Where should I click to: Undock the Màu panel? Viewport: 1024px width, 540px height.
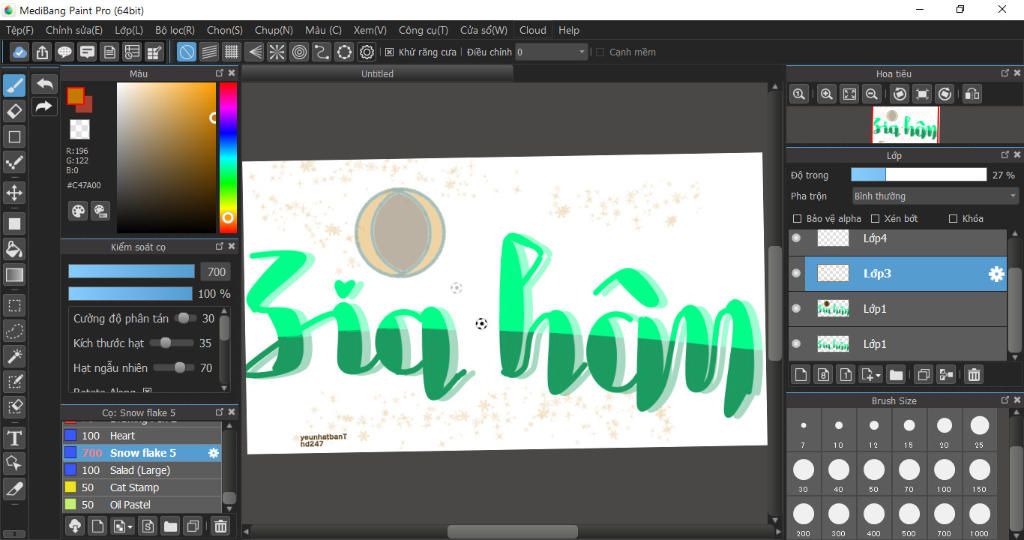point(219,73)
